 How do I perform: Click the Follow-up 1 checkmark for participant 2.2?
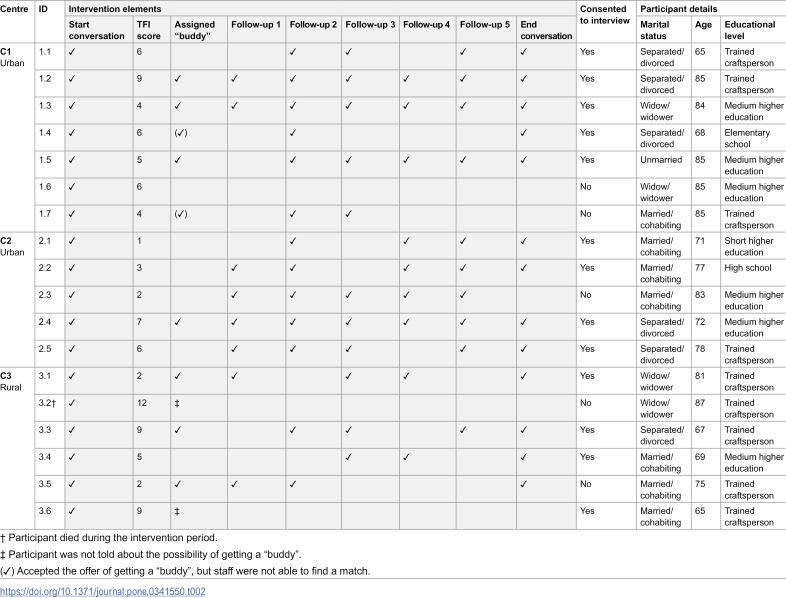coord(234,268)
